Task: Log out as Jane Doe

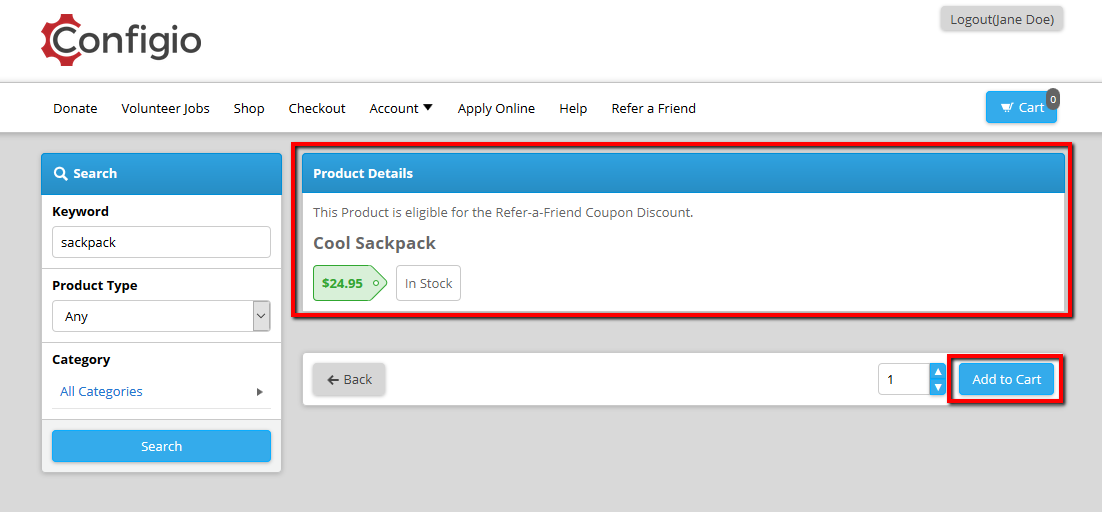Action: 1001,20
